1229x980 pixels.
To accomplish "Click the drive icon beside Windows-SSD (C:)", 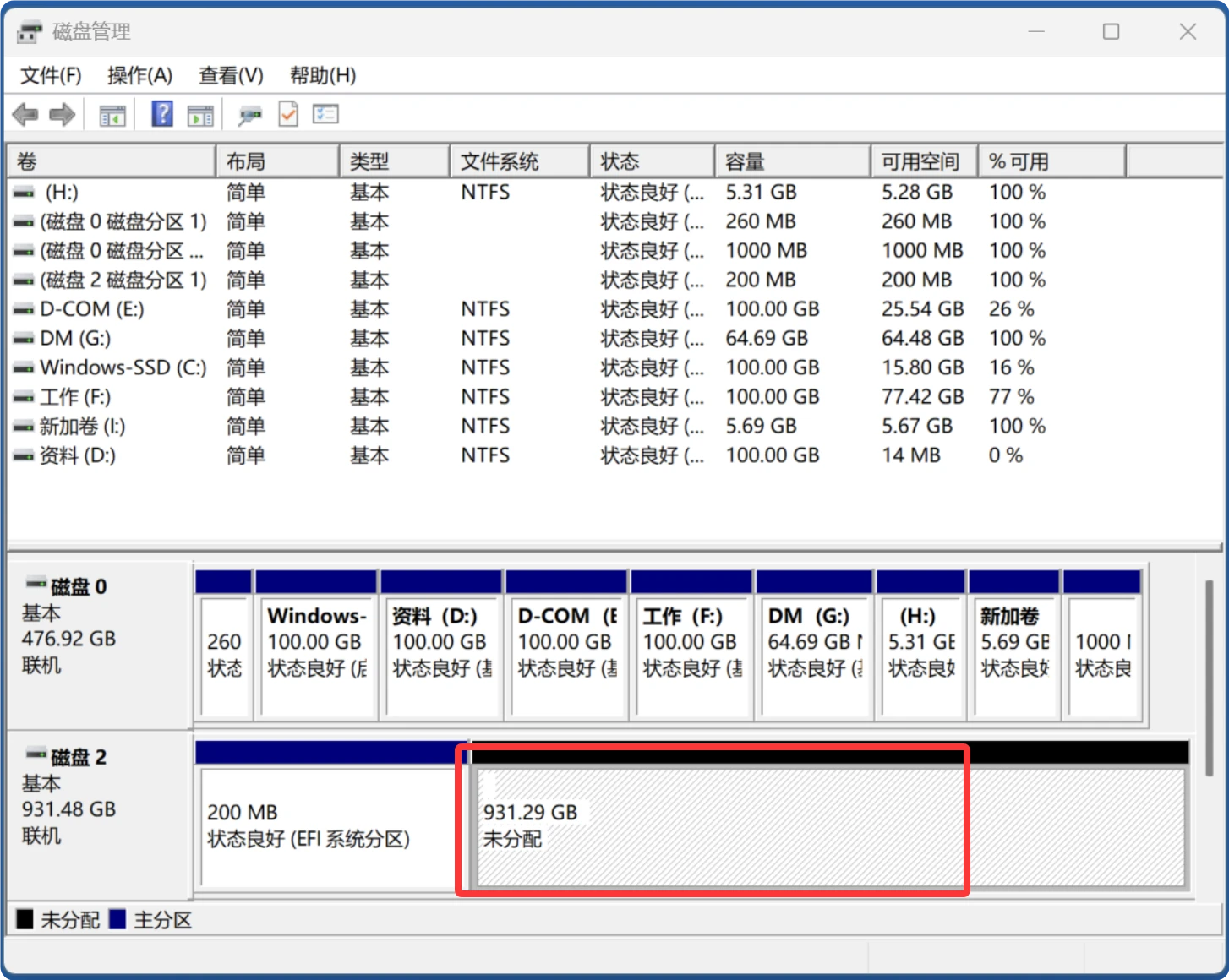I will point(24,368).
